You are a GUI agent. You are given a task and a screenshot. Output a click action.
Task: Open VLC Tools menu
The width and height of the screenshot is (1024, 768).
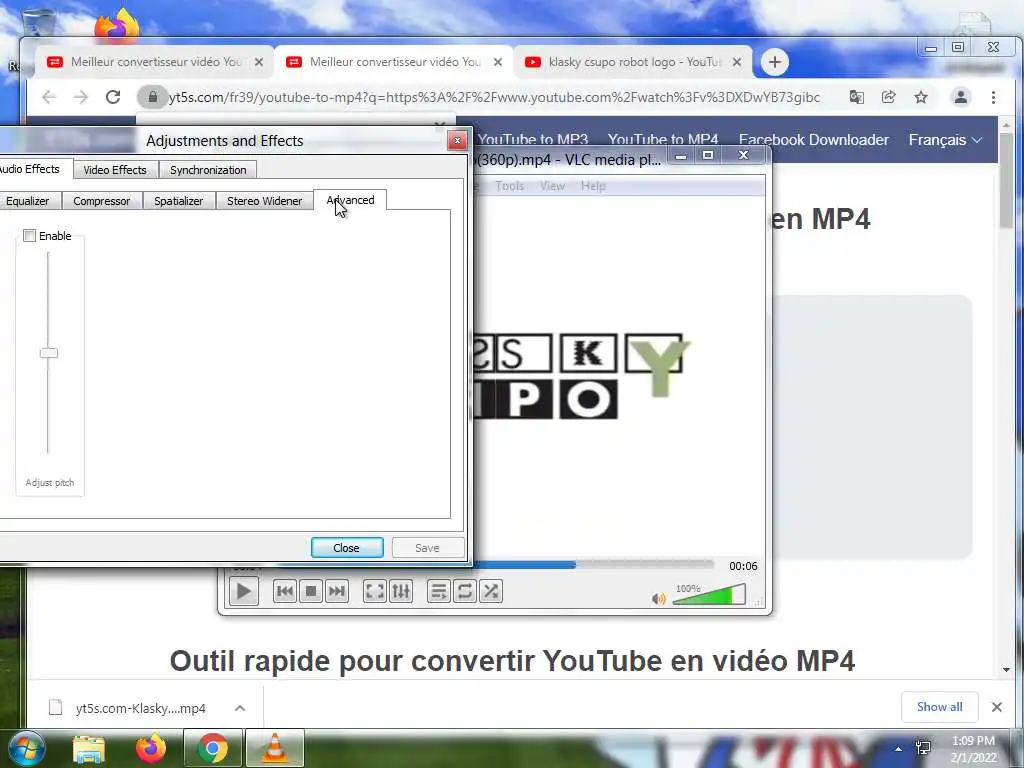pyautogui.click(x=509, y=186)
